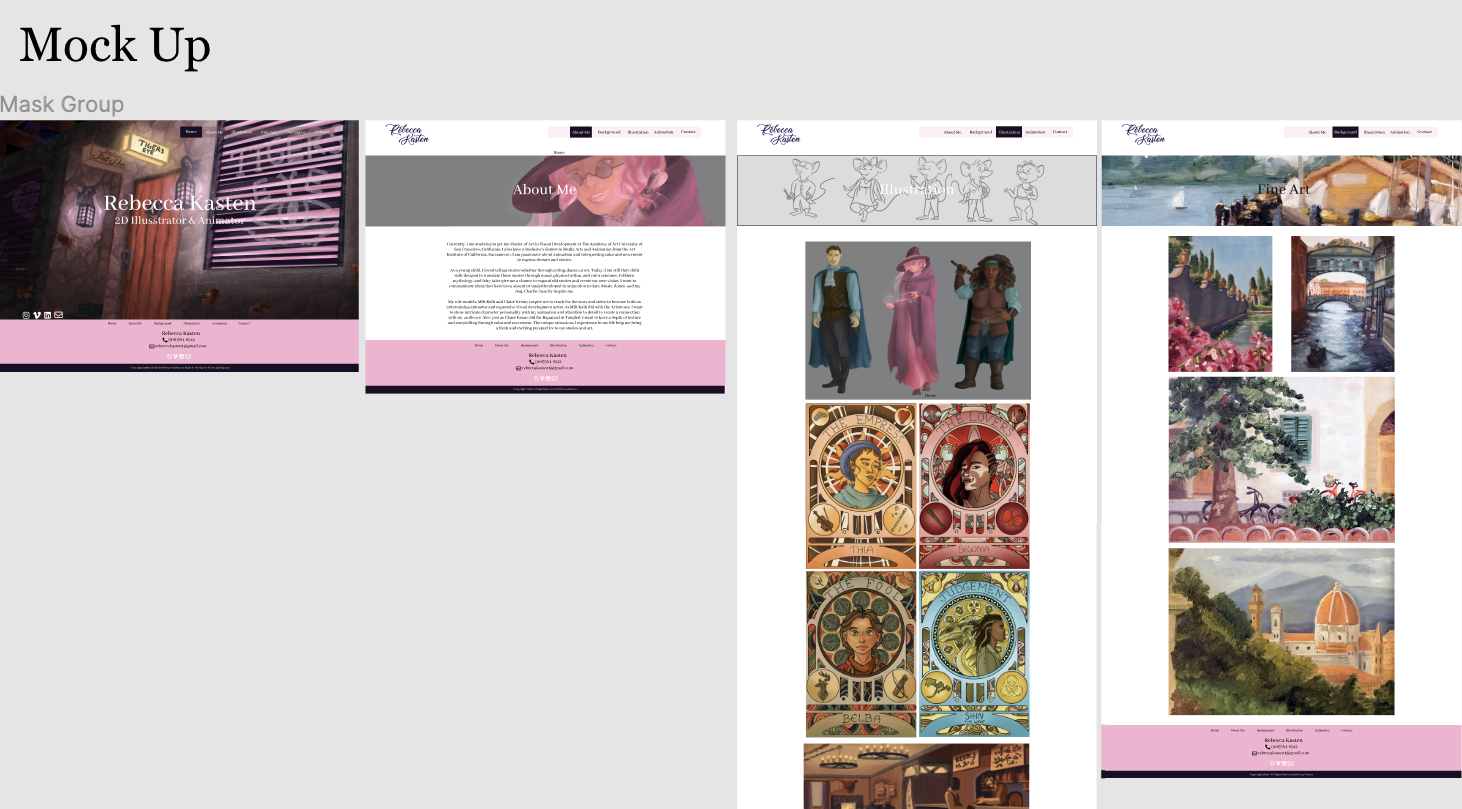Open the Vimeo icon on the hero banner

37,315
